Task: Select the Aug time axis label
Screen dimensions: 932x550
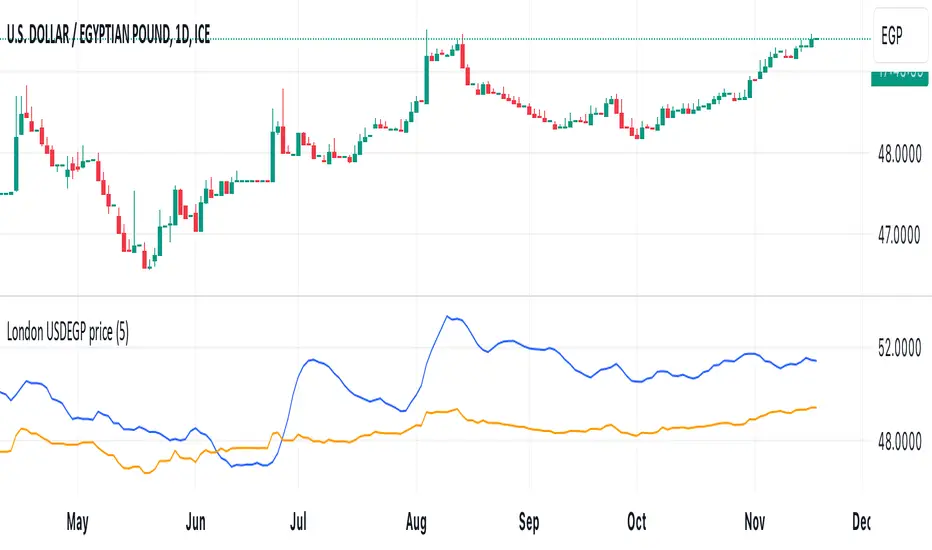Action: [418, 522]
